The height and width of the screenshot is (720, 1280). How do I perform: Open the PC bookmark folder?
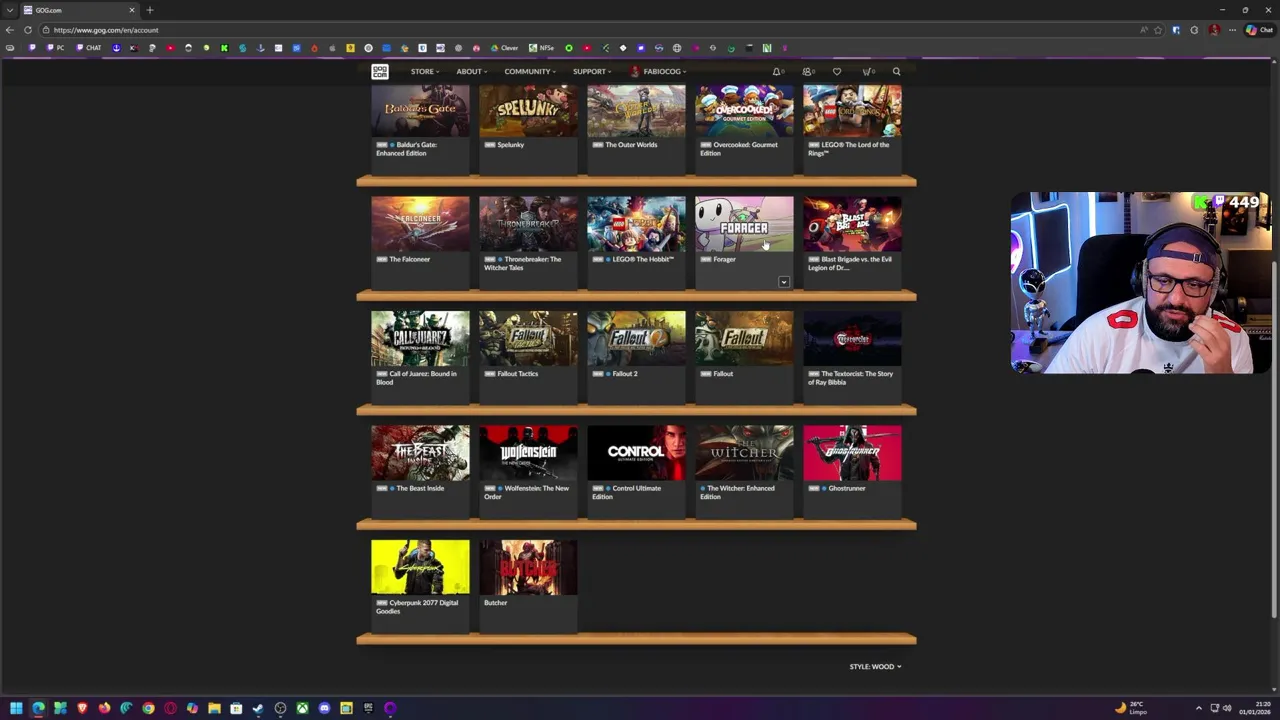point(56,48)
